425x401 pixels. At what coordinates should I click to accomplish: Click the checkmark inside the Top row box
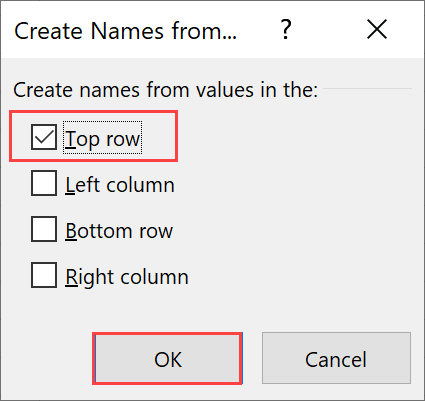44,137
